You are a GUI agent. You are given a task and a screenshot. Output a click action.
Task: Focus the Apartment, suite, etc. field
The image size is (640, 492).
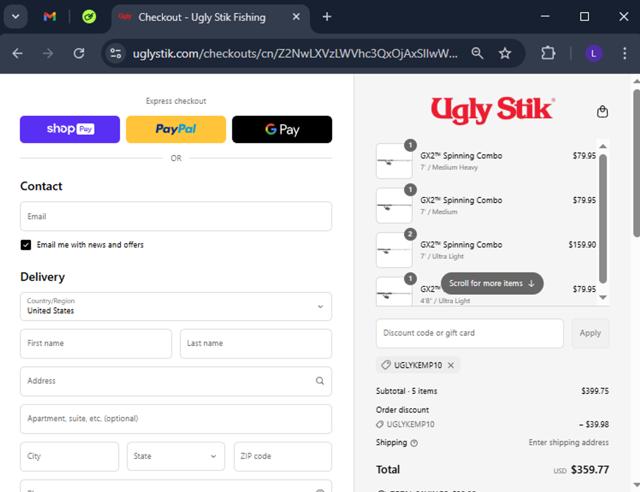point(176,419)
